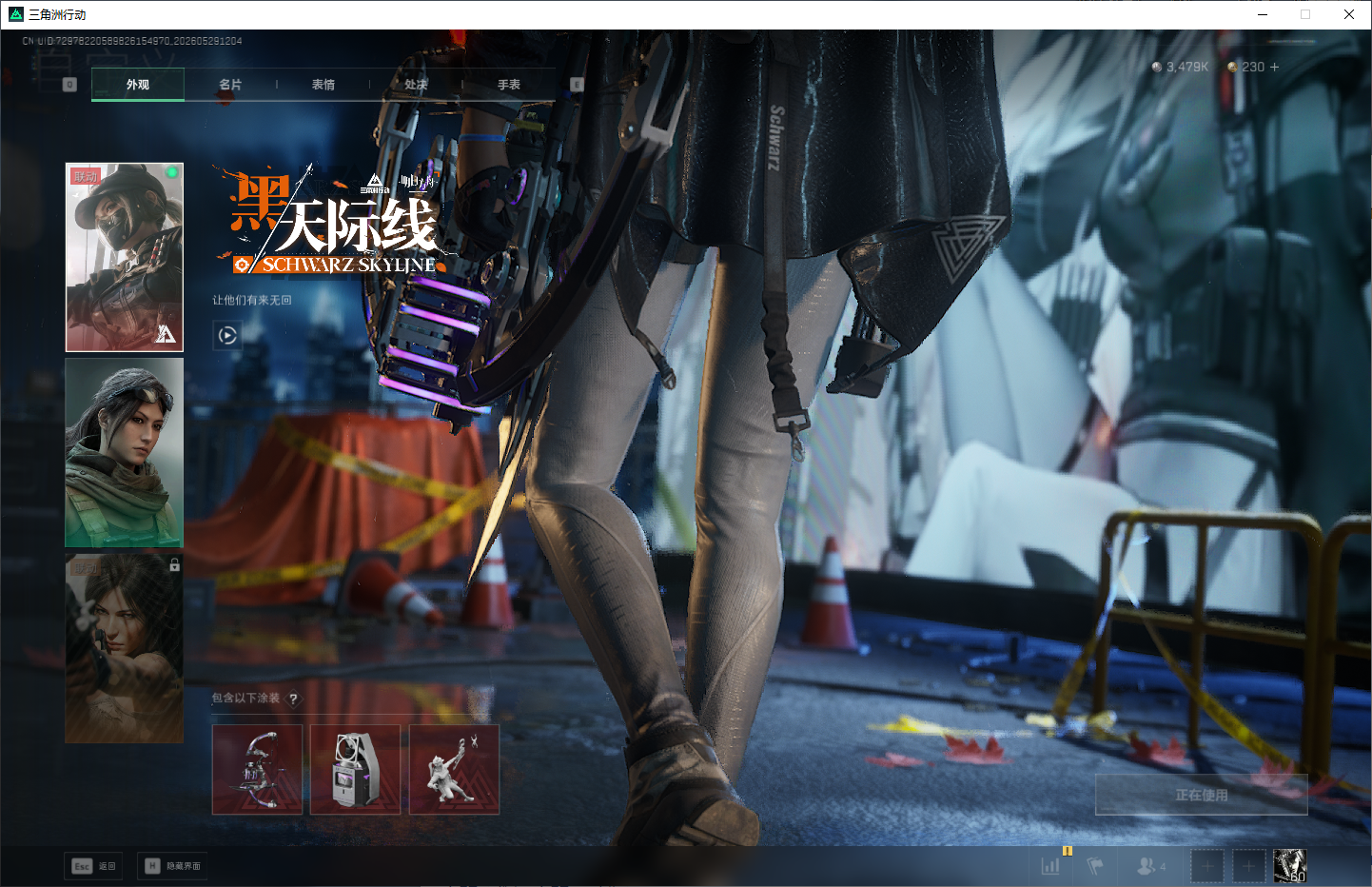Image resolution: width=1372 pixels, height=887 pixels.
Task: Switch to the 名片 tab
Action: click(x=230, y=85)
